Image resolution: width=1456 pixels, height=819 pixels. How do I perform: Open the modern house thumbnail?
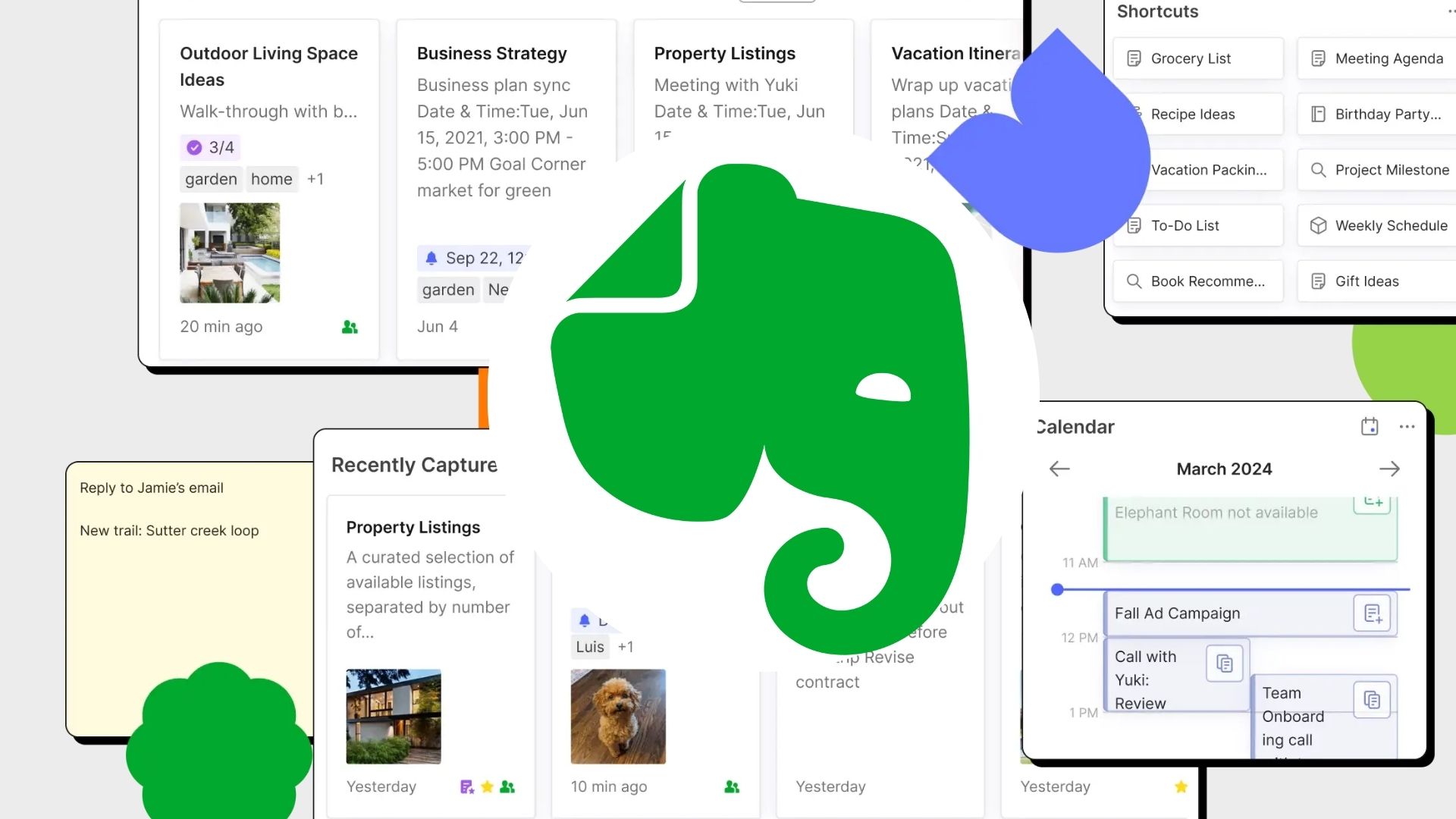[x=394, y=717]
